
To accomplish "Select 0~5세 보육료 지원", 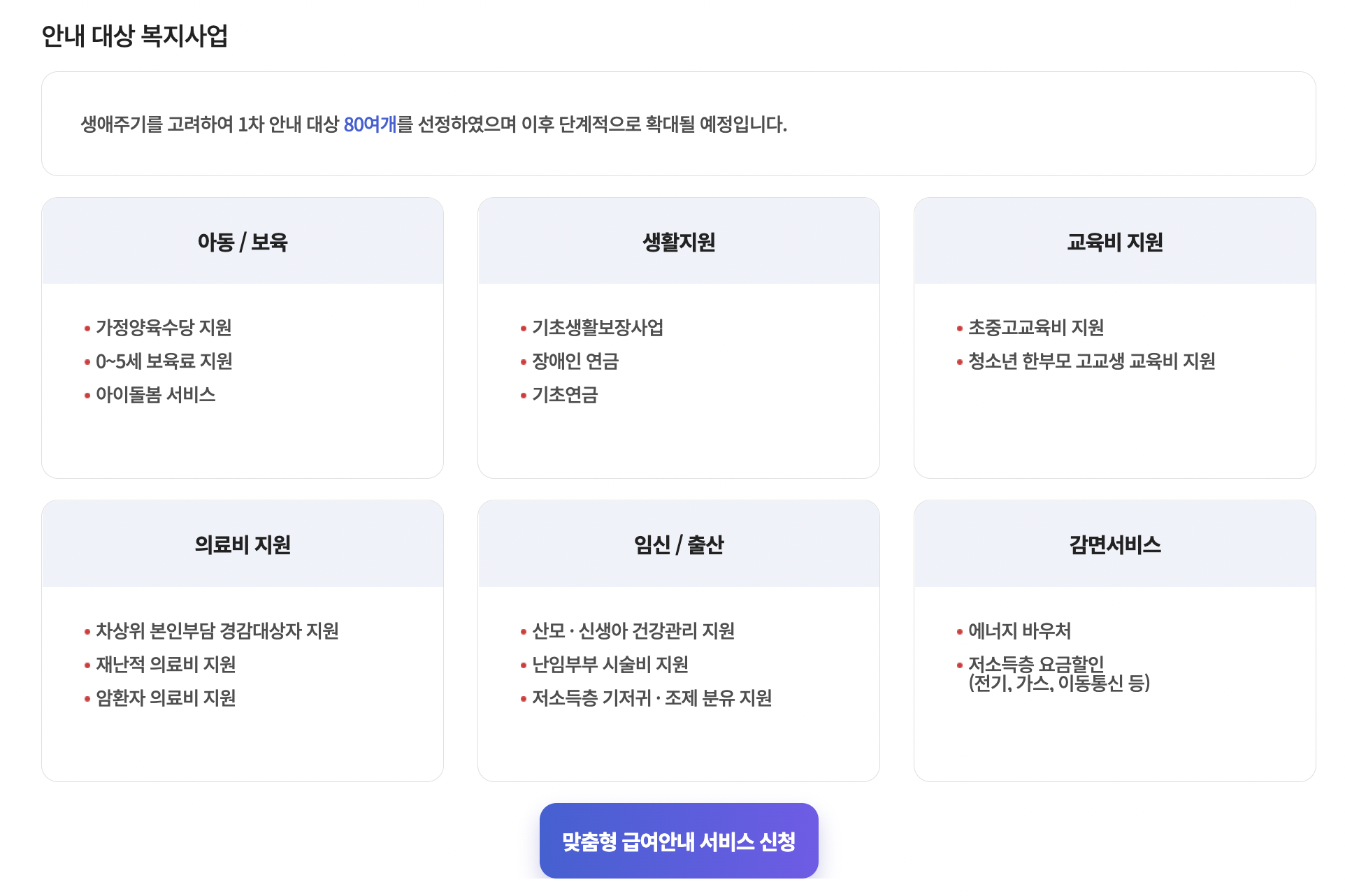I will tap(164, 361).
